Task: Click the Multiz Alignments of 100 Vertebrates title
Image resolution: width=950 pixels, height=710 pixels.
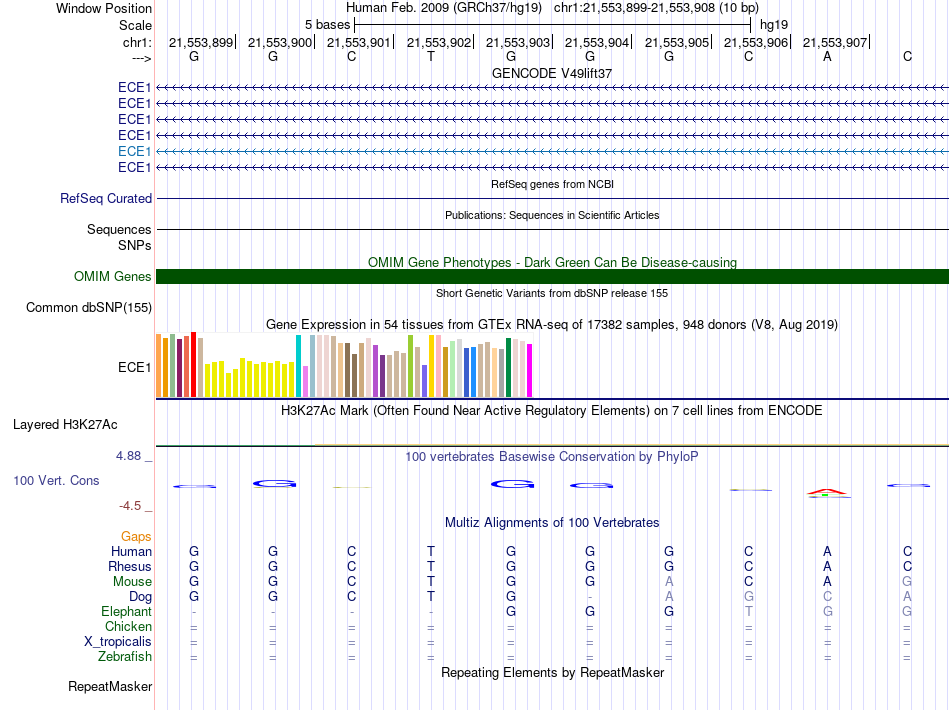Action: 552,523
